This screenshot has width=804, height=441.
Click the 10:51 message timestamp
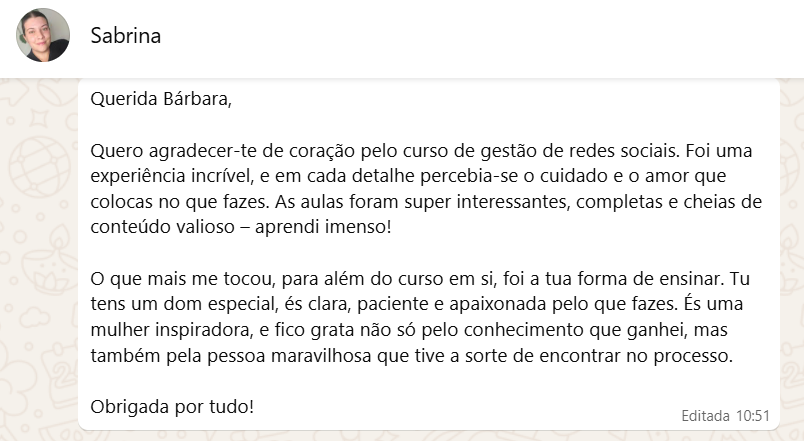(x=752, y=414)
